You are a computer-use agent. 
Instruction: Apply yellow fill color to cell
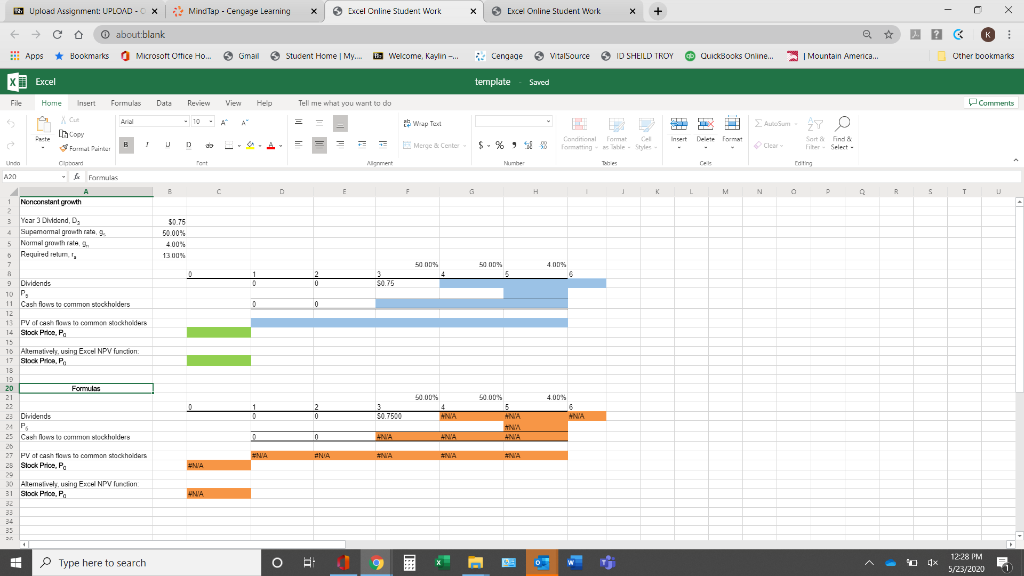pyautogui.click(x=250, y=145)
